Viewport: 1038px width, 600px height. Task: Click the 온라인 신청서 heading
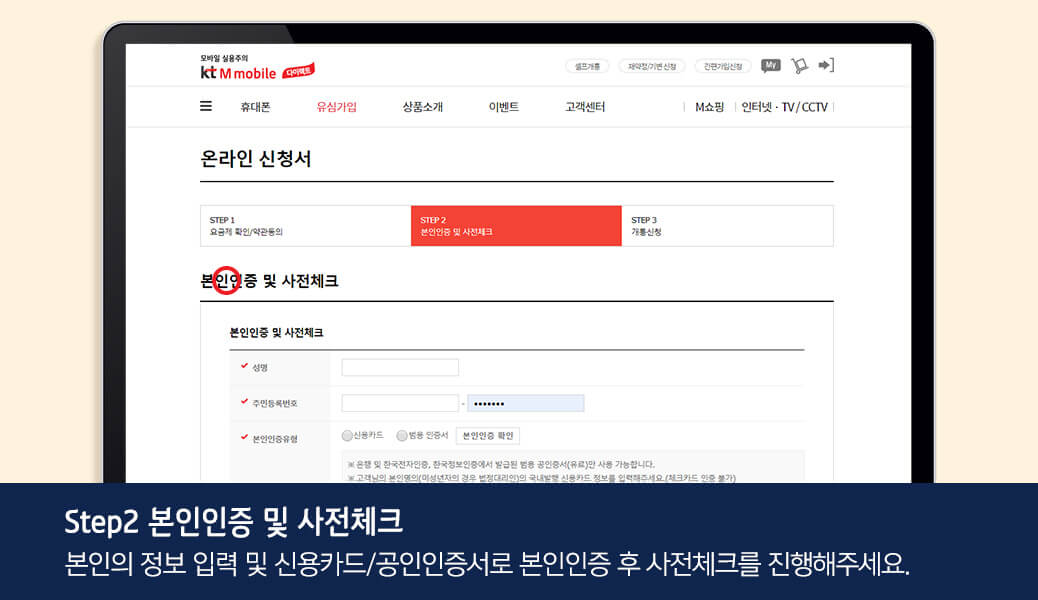coord(256,159)
